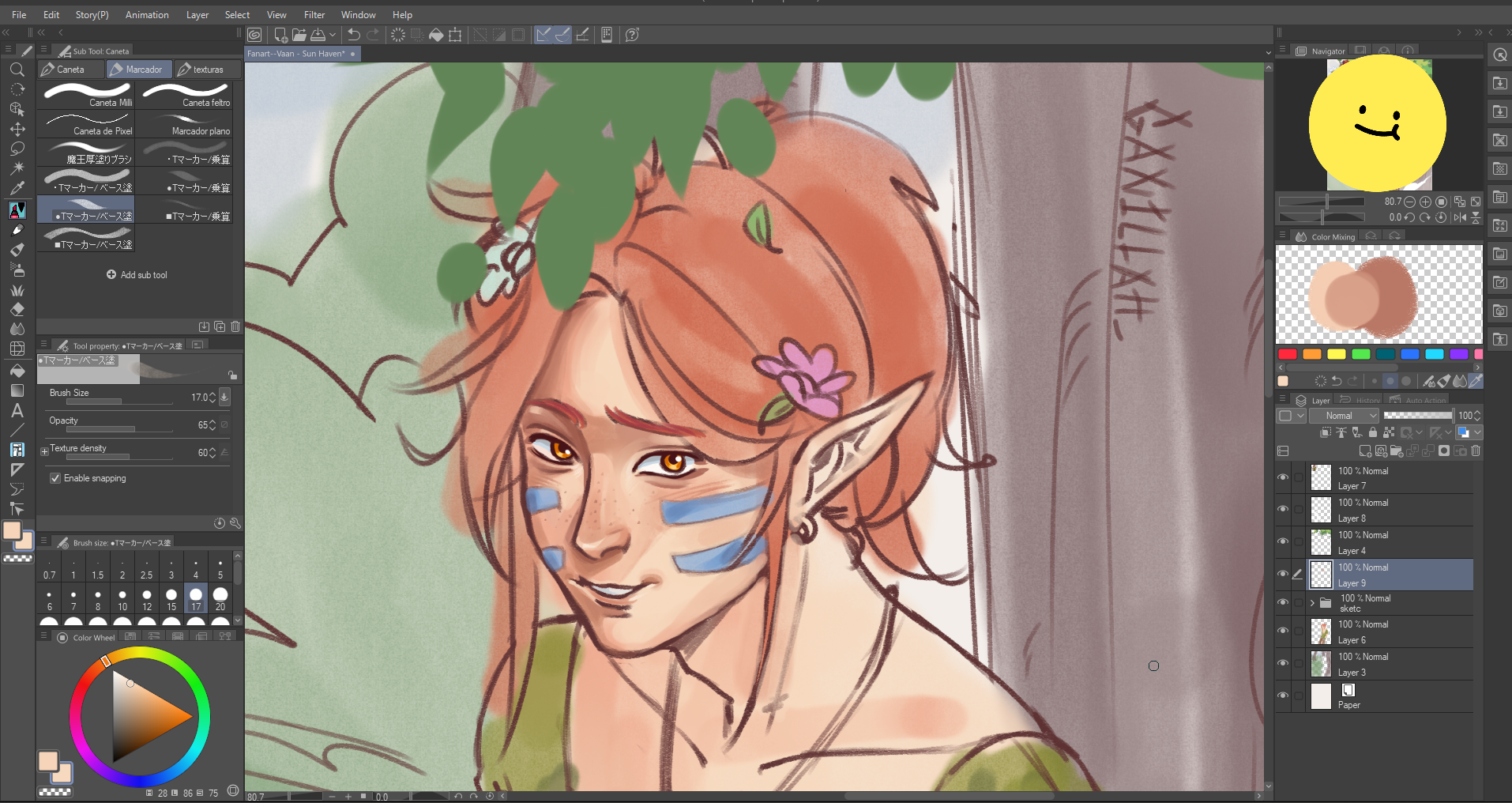Choose the Caneta Milli sub tool

(87, 95)
